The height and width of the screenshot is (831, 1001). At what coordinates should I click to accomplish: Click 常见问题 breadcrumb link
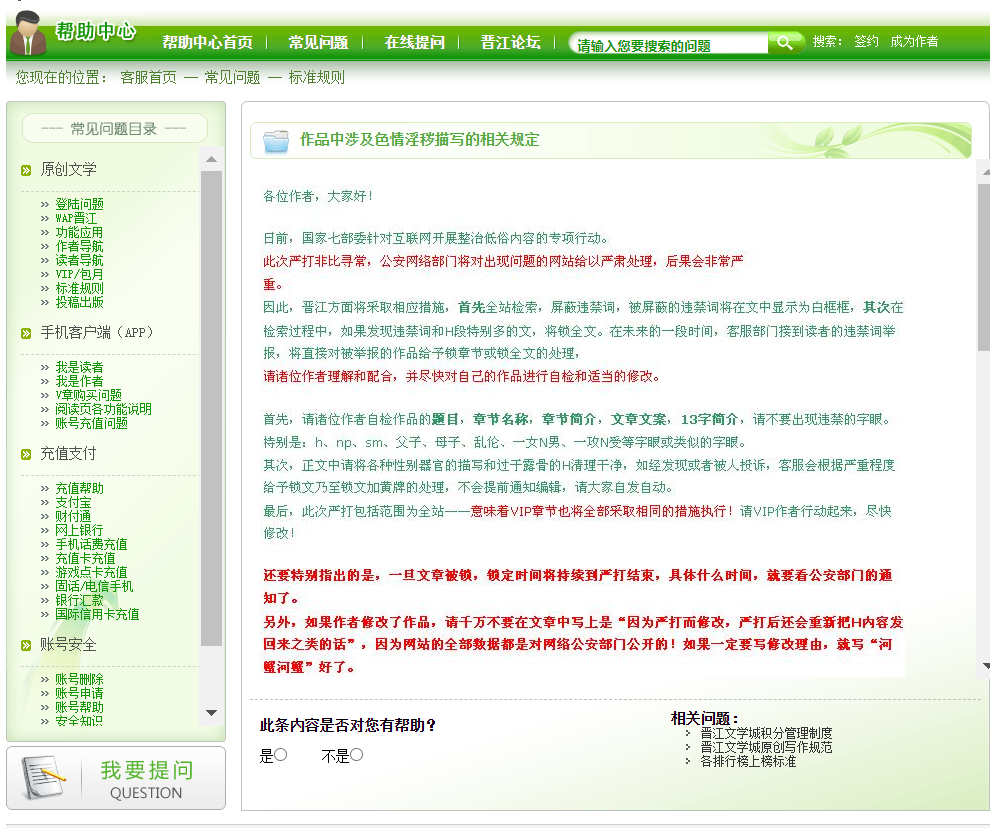coord(232,78)
